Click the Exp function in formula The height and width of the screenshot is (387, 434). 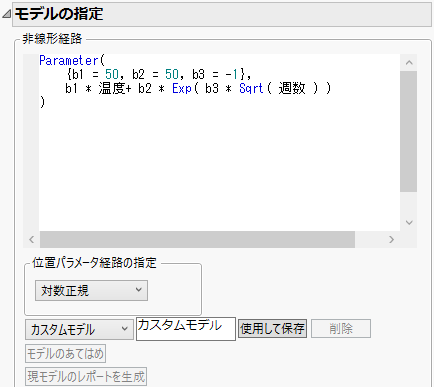182,88
